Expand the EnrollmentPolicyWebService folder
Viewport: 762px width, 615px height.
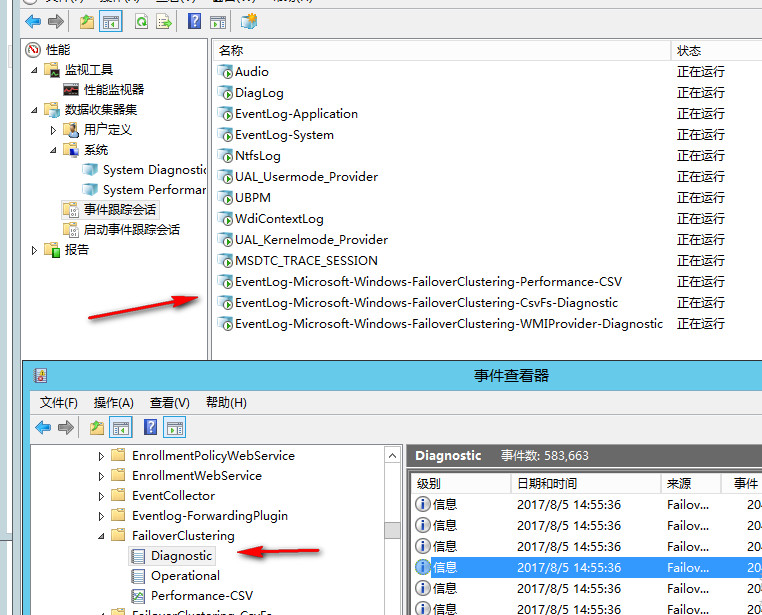coord(101,456)
